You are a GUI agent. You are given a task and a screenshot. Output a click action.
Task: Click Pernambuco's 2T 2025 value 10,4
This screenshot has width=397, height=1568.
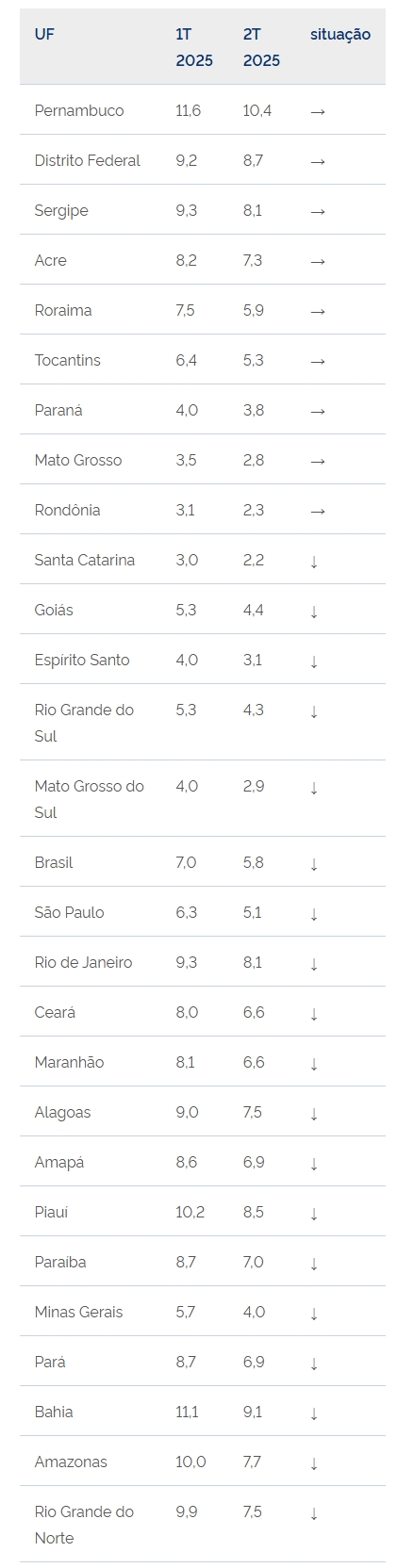257,110
